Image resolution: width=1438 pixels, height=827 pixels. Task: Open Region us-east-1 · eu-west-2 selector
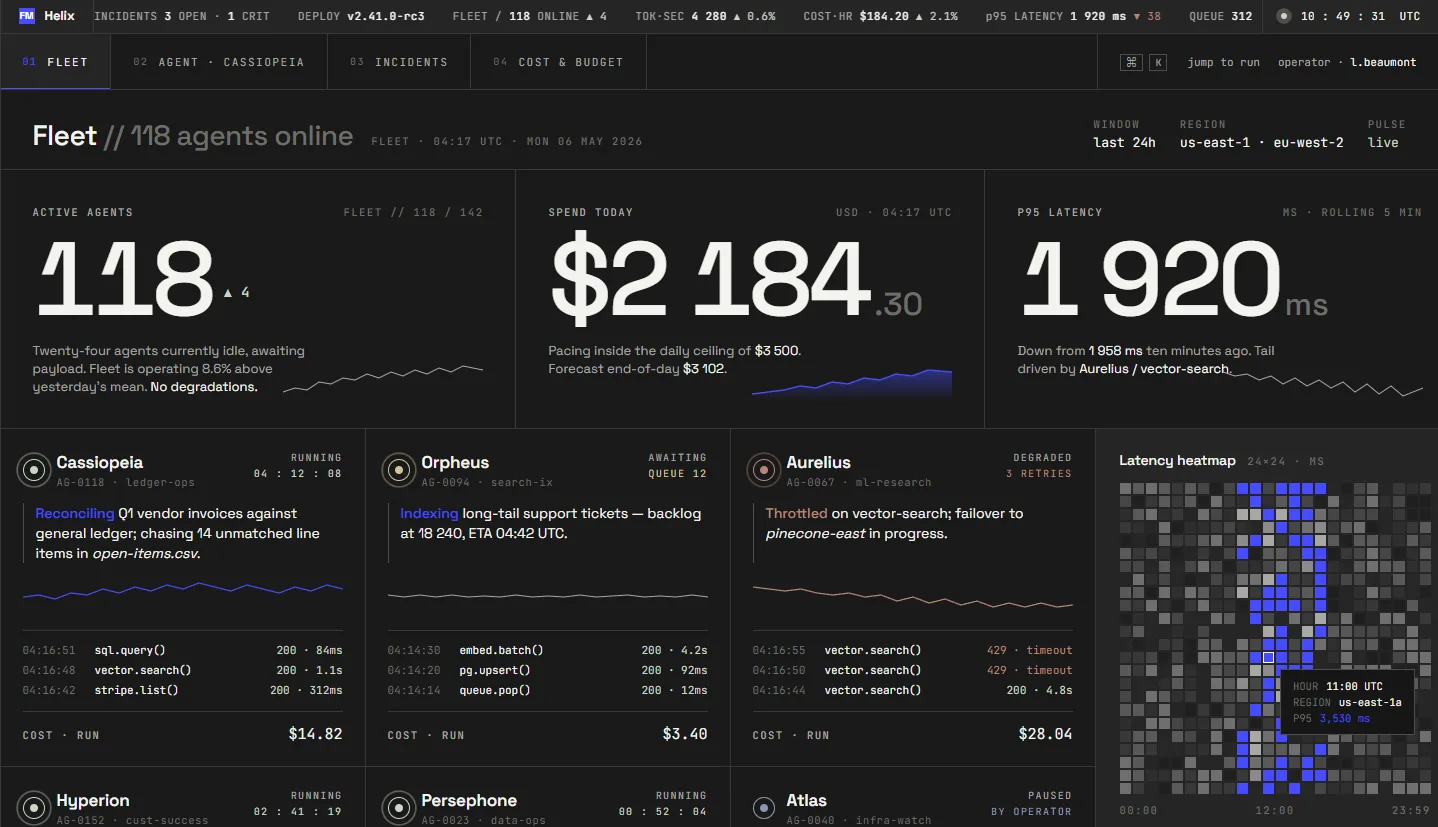tap(1261, 134)
